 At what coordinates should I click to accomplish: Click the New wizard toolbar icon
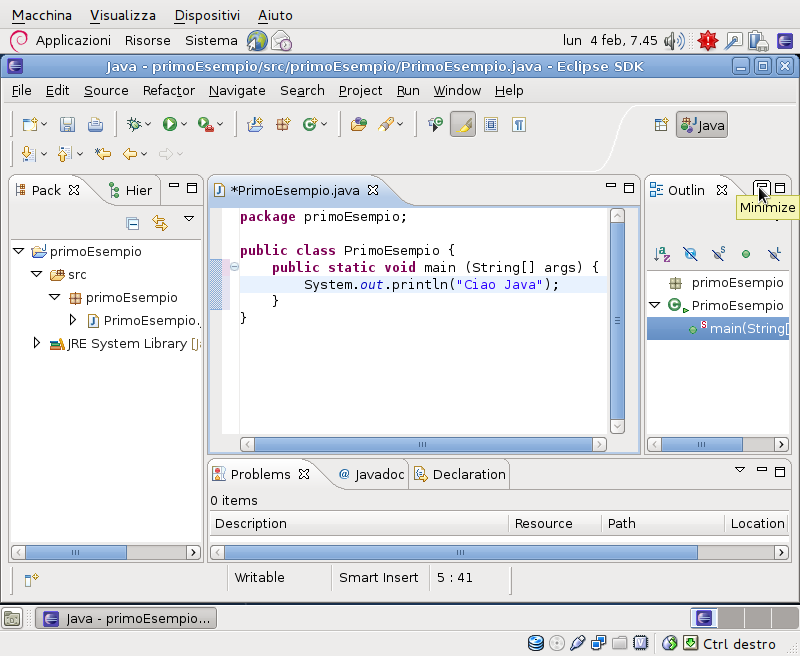pyautogui.click(x=30, y=124)
